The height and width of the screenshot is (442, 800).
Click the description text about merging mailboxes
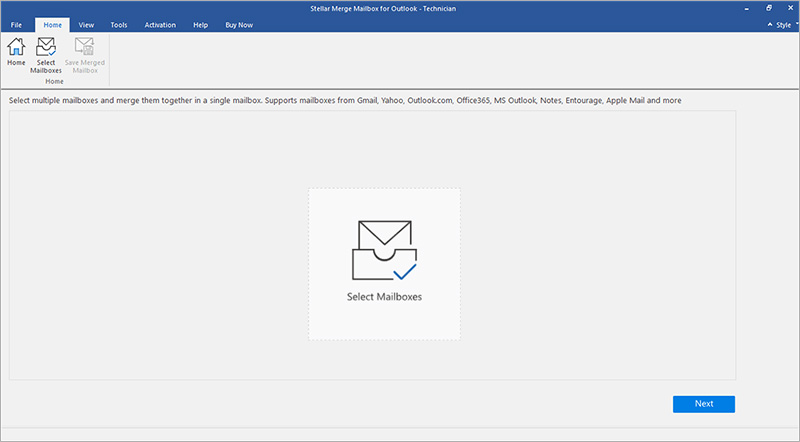tap(345, 101)
